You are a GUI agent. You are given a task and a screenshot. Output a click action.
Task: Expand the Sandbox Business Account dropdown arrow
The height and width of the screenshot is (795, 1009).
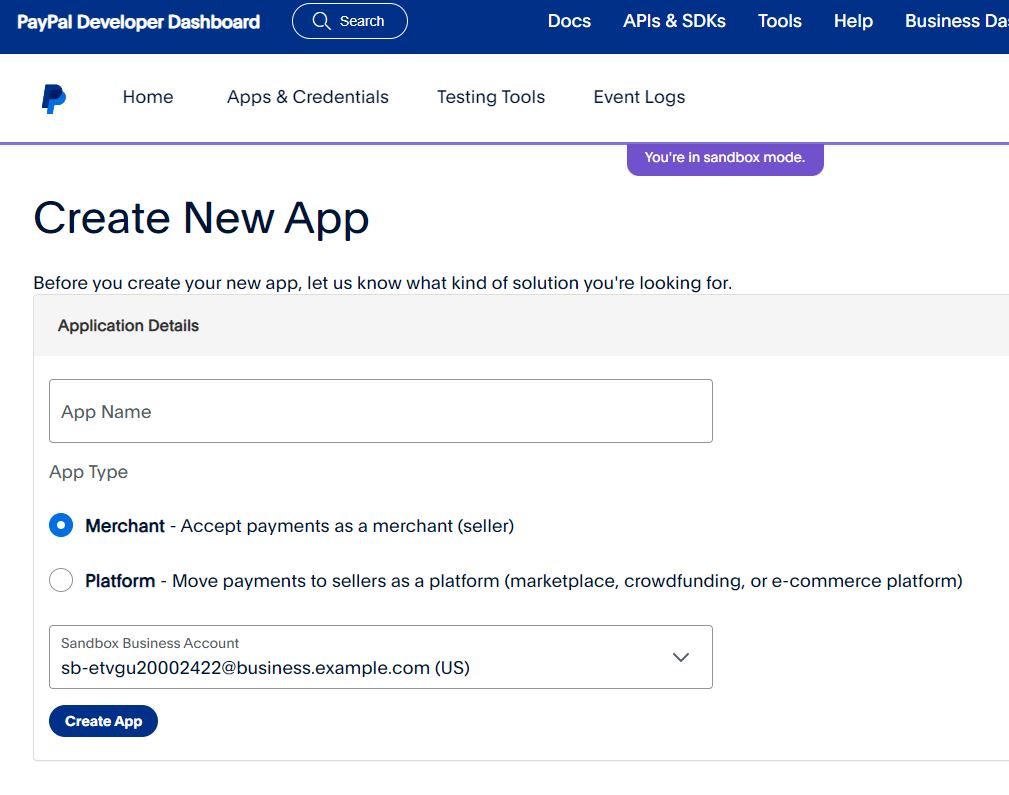[681, 657]
